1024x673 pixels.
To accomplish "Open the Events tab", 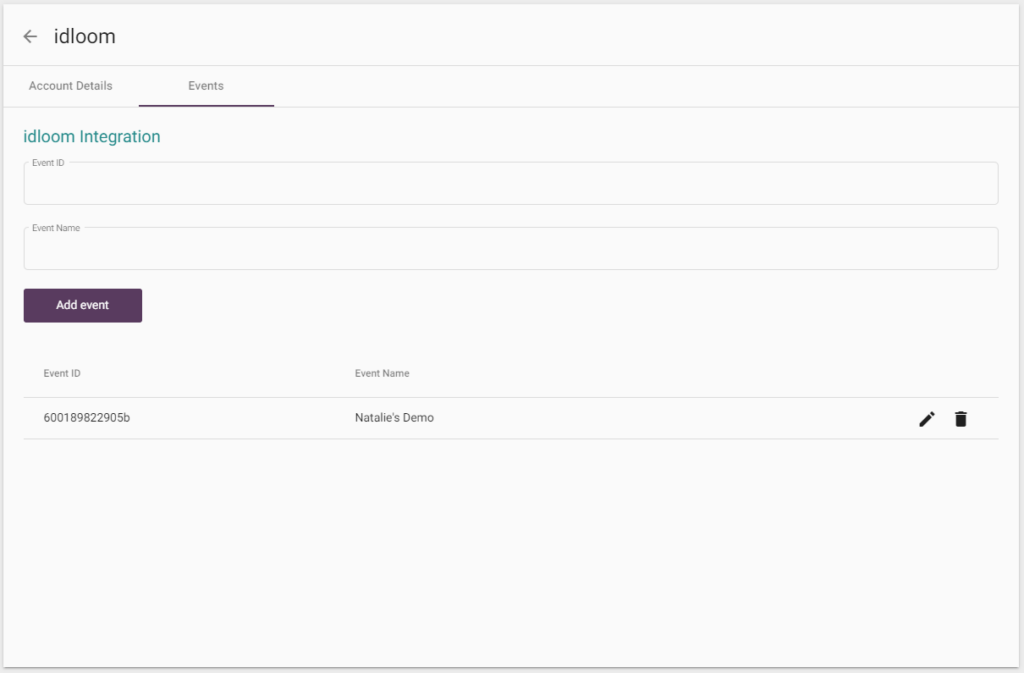I will tap(206, 86).
